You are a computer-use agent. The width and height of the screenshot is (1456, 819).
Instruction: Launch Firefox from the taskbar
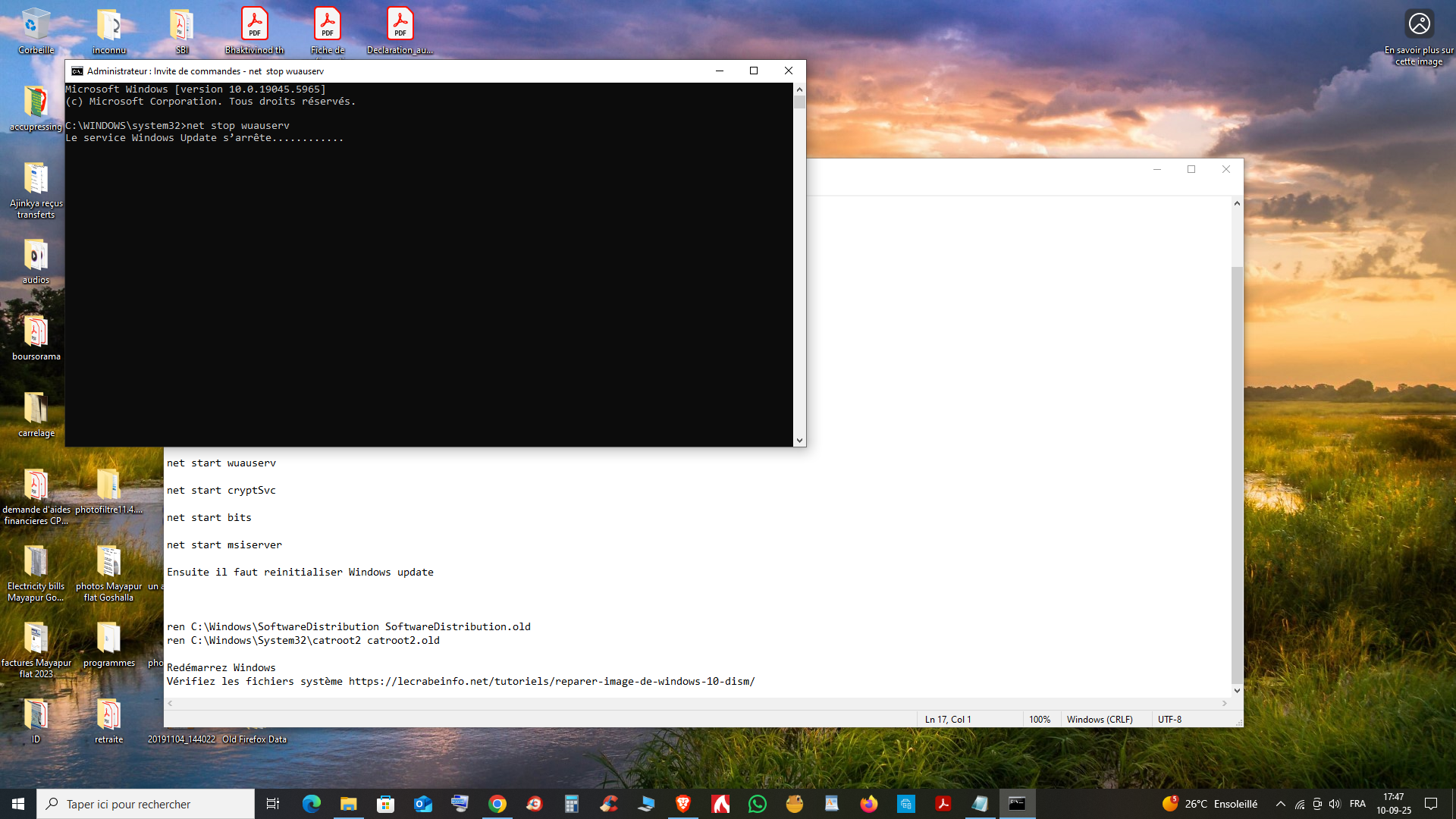(x=869, y=804)
